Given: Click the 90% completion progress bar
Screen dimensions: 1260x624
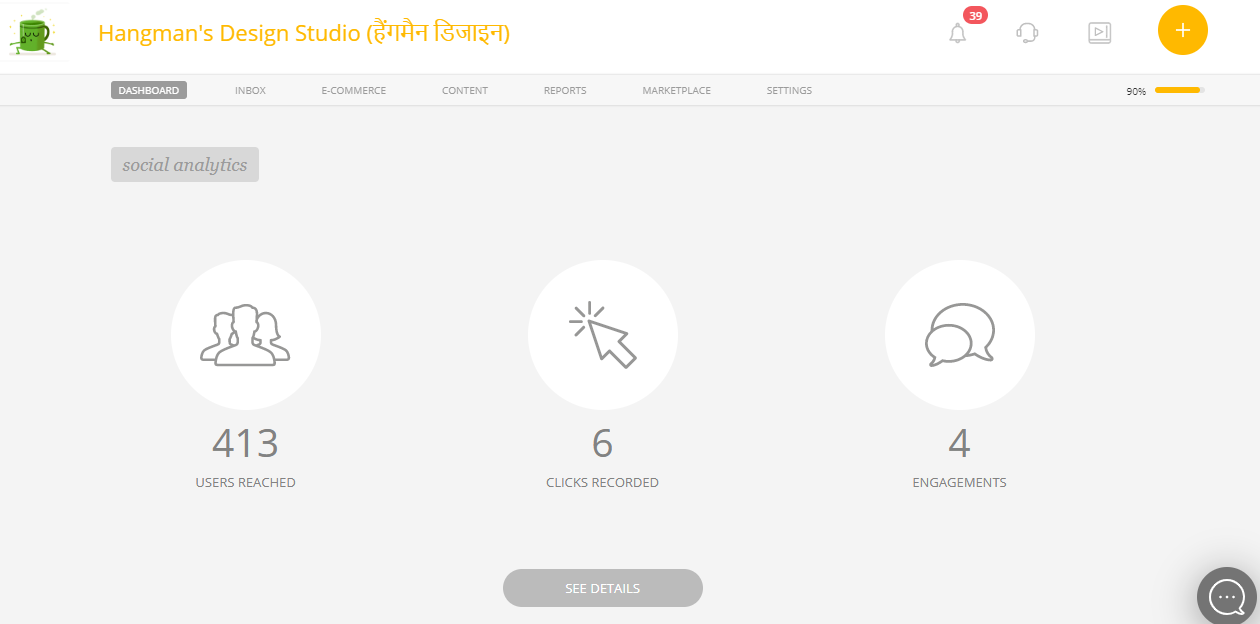Looking at the screenshot, I should pyautogui.click(x=1180, y=90).
